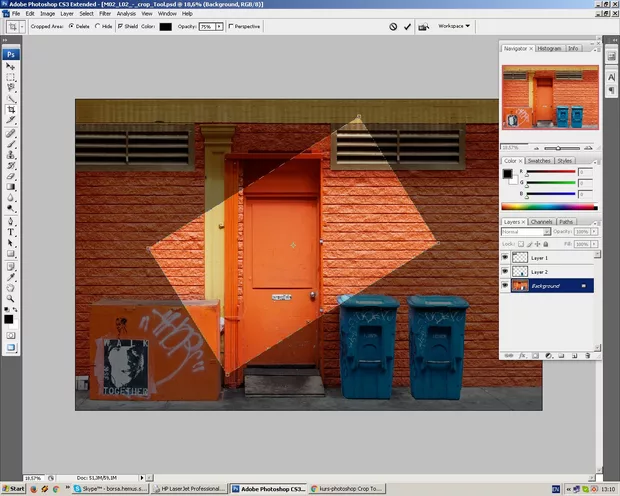This screenshot has width=620, height=496.
Task: Cancel the crop operation icon
Action: click(392, 26)
